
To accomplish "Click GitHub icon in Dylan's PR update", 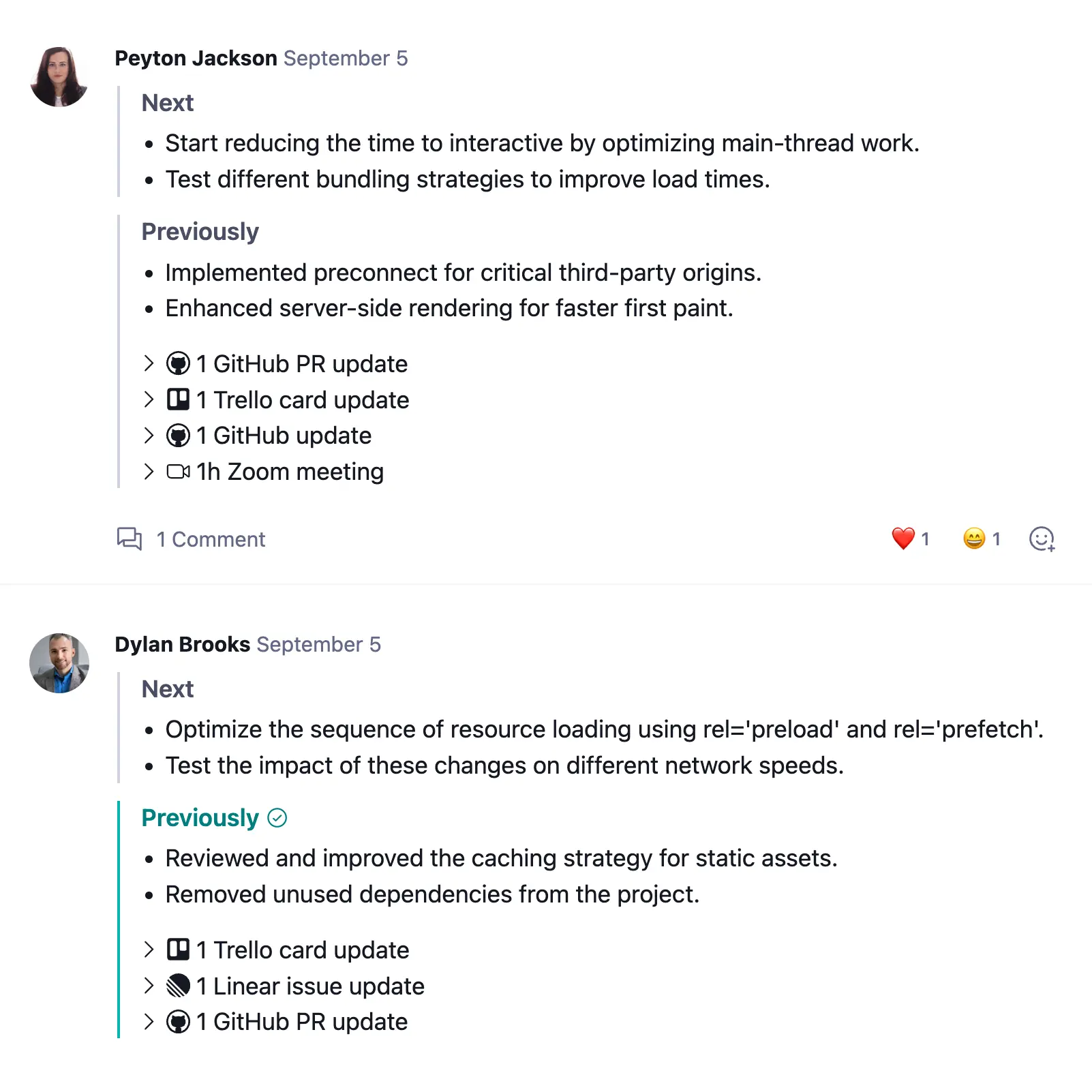I will pos(178,1022).
